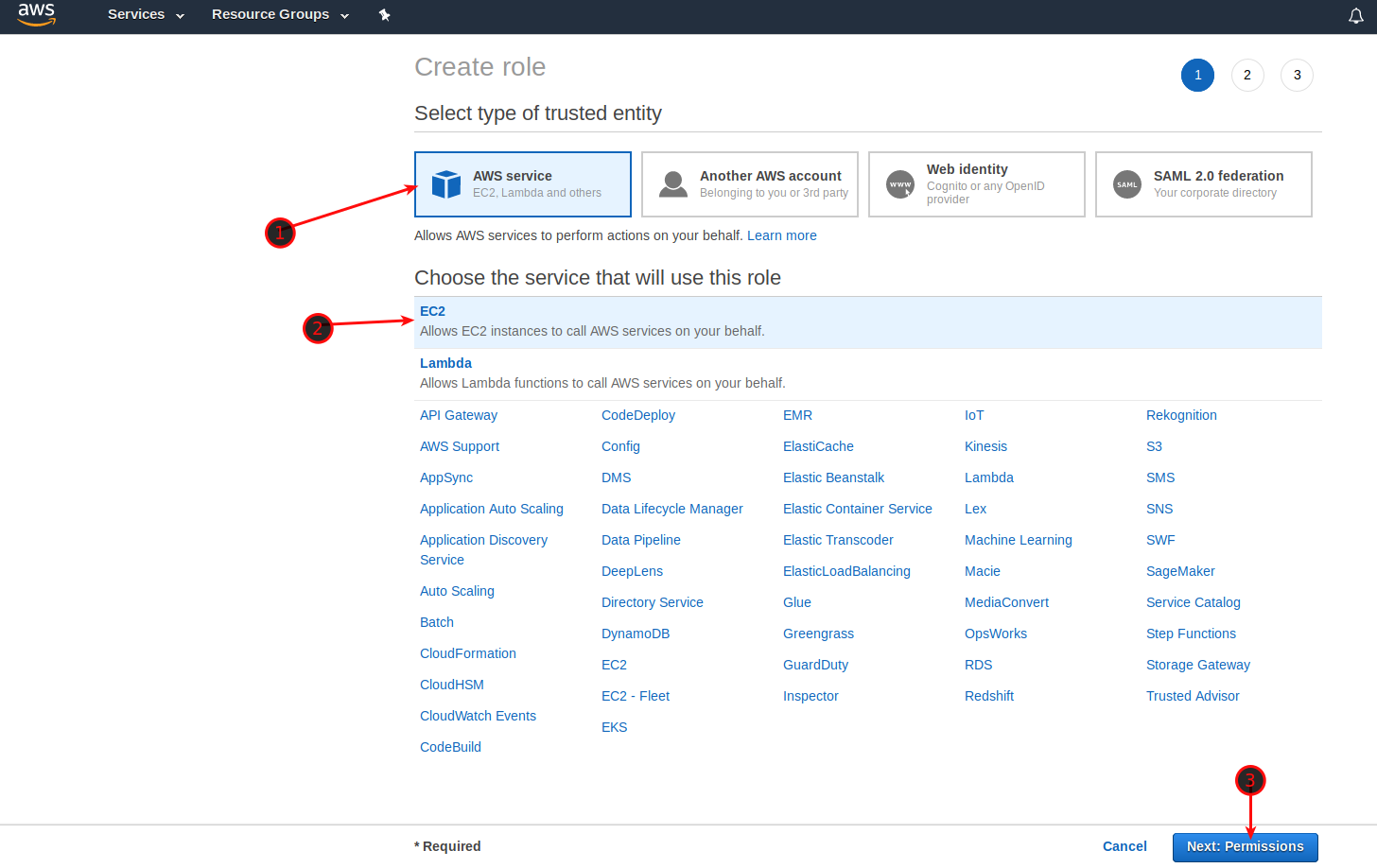Select Trusted Advisor service

[x=1193, y=696]
